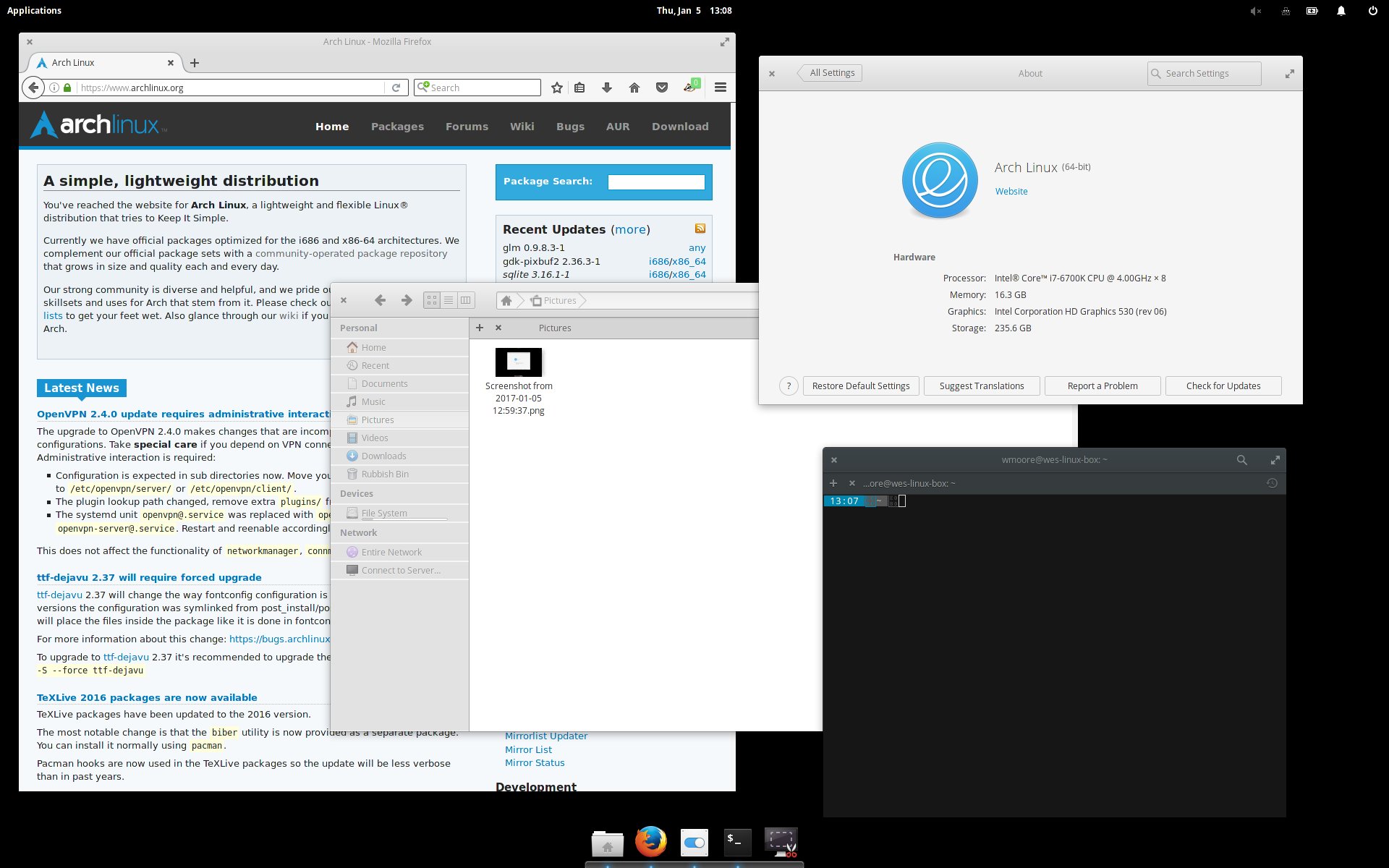Screen dimensions: 1389x868
Task: Open a new Firefox tab
Action: [195, 63]
